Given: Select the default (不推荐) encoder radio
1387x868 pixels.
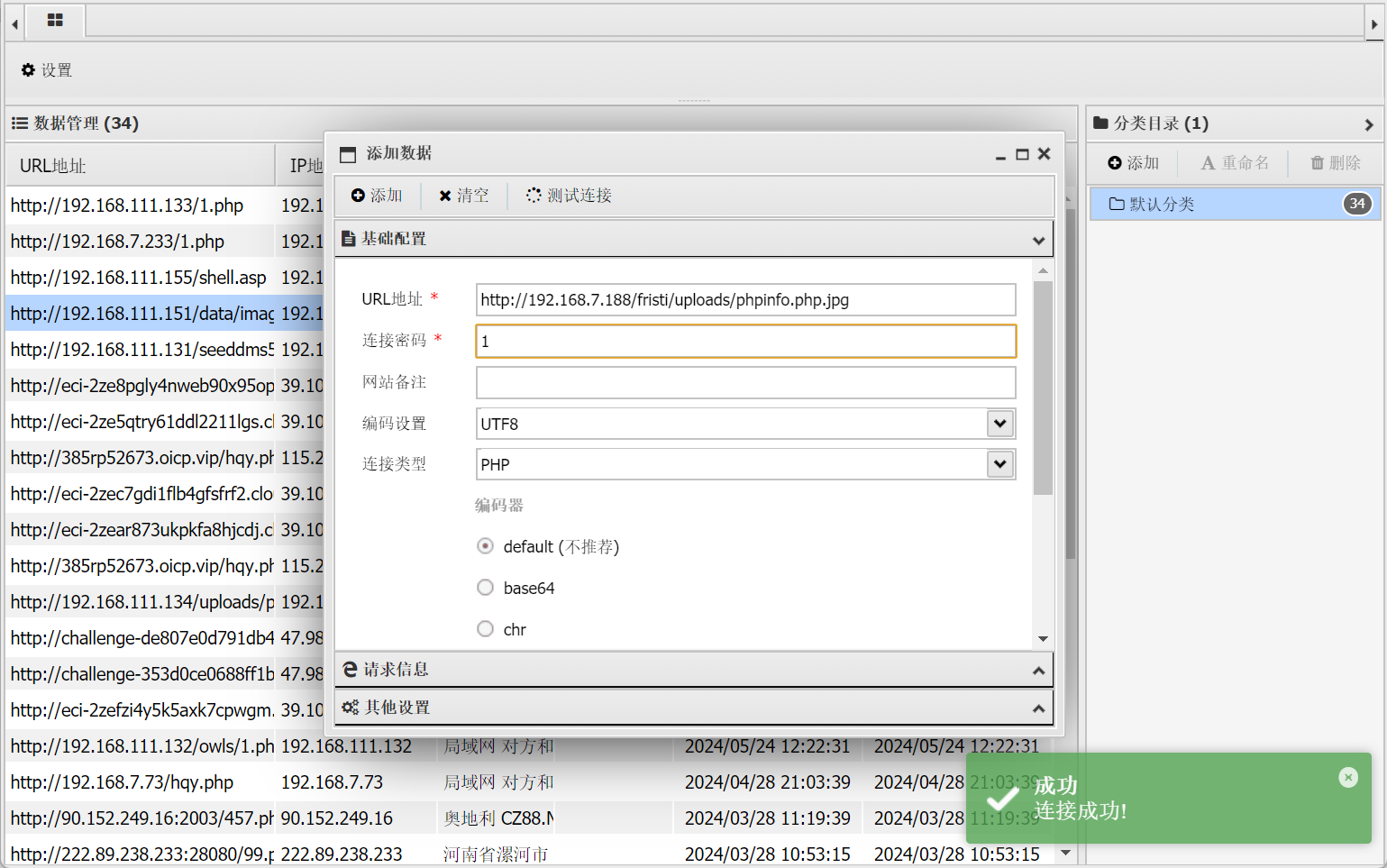Looking at the screenshot, I should click(x=485, y=546).
